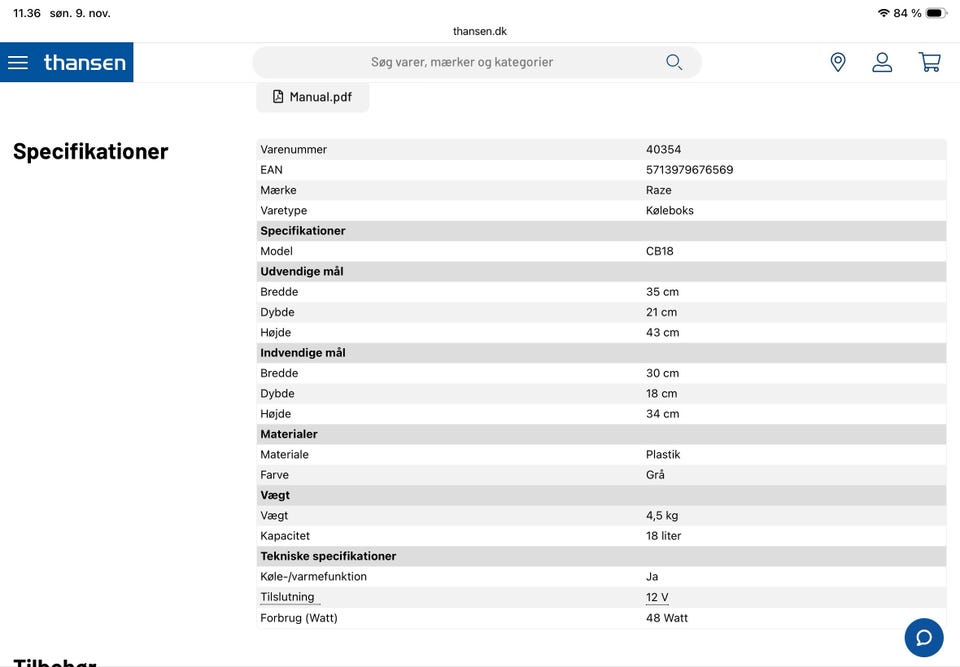Tap the Wi-Fi status icon
The width and height of the screenshot is (960, 667).
pos(883,13)
